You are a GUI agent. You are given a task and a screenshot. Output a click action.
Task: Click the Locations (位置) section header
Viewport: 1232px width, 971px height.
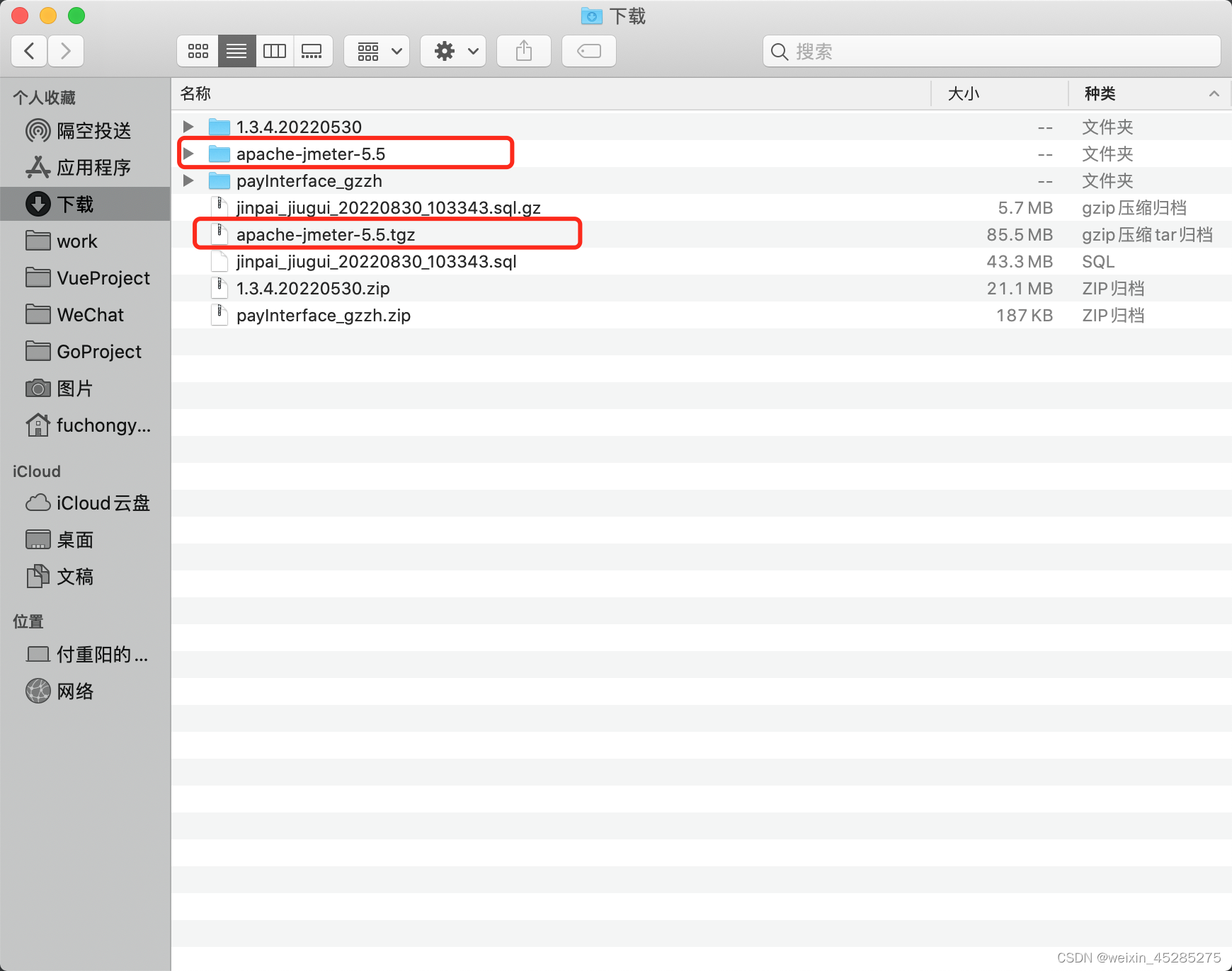click(28, 621)
